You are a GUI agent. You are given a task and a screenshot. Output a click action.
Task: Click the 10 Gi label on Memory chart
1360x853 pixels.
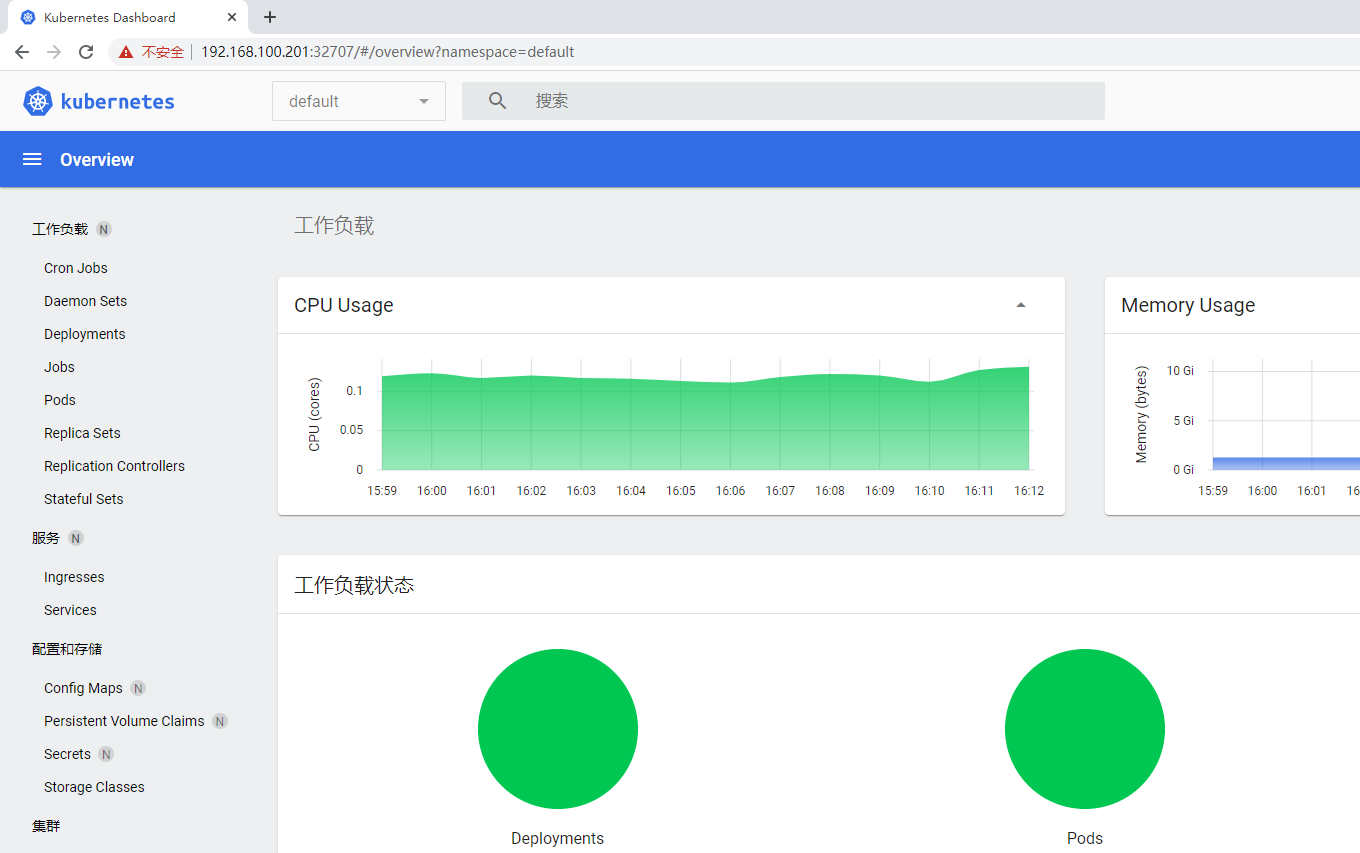pos(1180,371)
